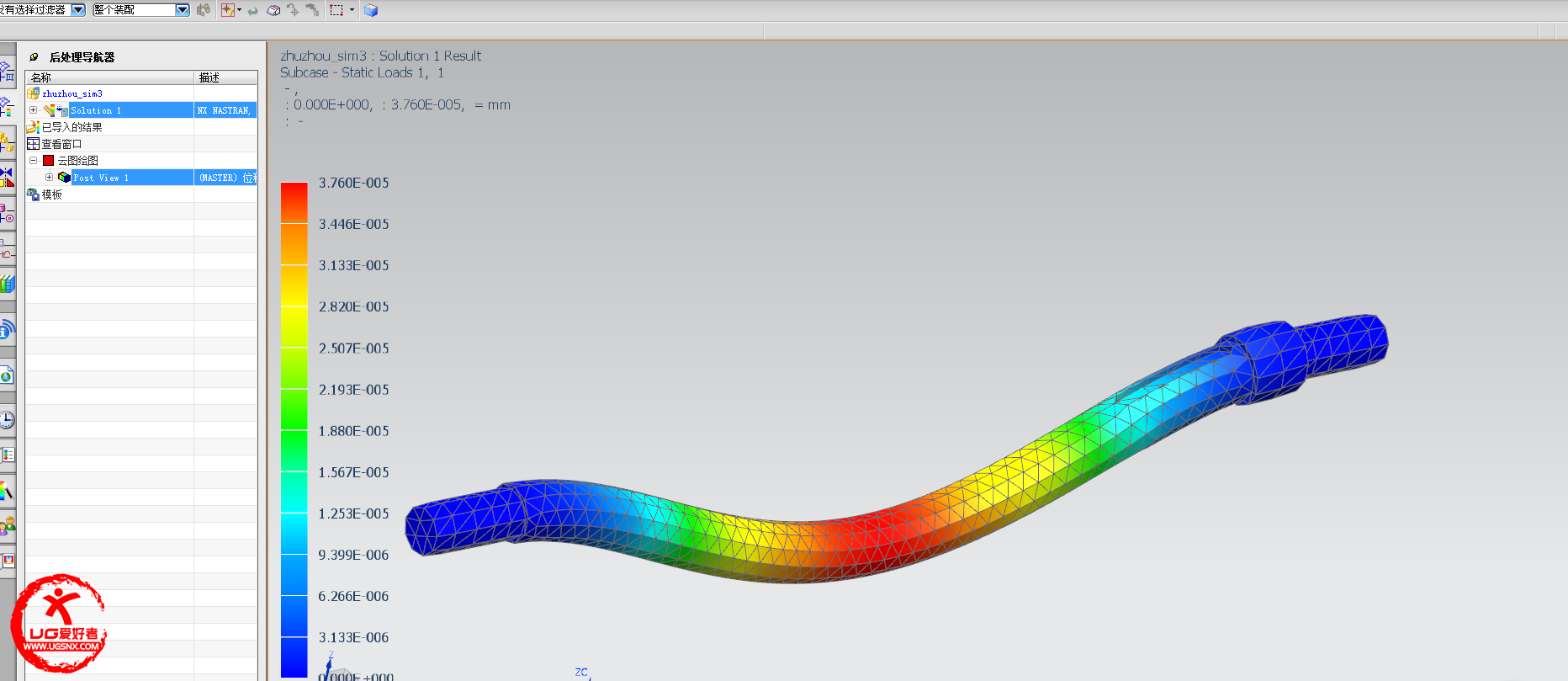Open the blue bowtie constraint sidebar tab
The width and height of the screenshot is (1568, 681).
(x=7, y=177)
